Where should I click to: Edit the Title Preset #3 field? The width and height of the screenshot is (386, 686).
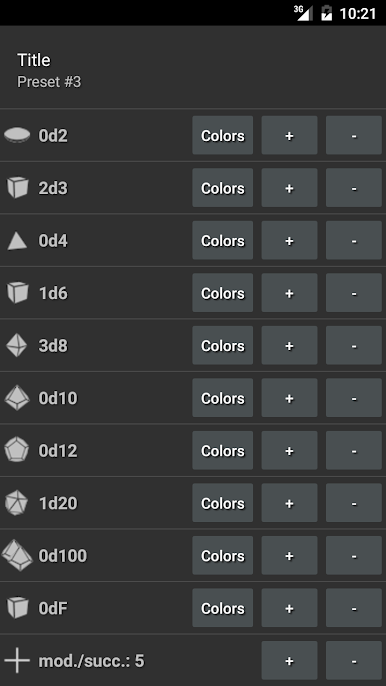(193, 70)
